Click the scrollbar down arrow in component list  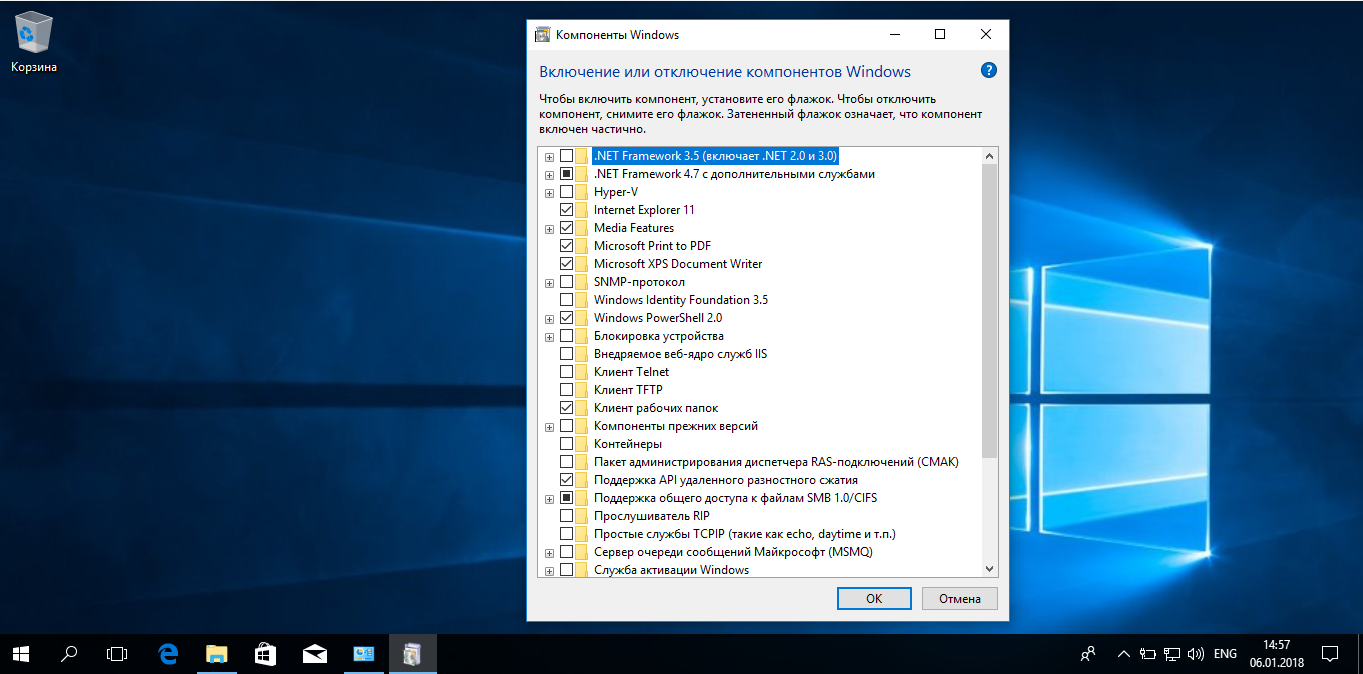pyautogui.click(x=989, y=569)
